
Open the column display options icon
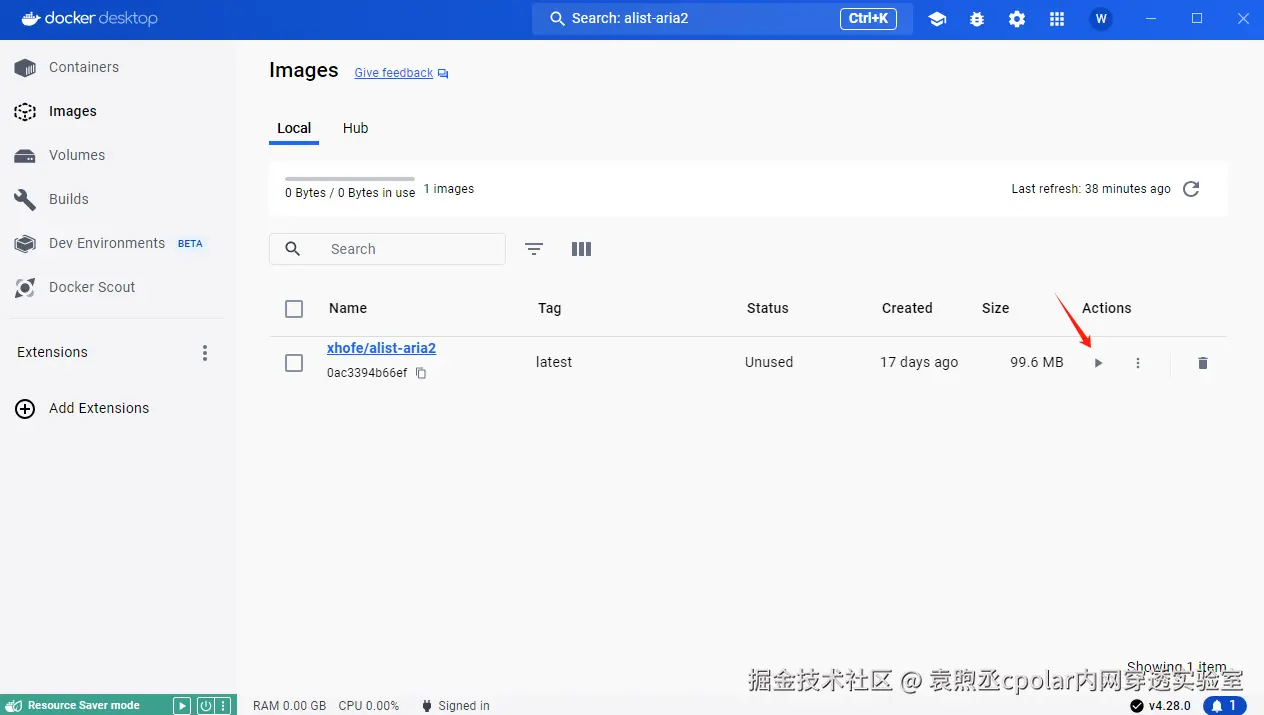pos(581,249)
